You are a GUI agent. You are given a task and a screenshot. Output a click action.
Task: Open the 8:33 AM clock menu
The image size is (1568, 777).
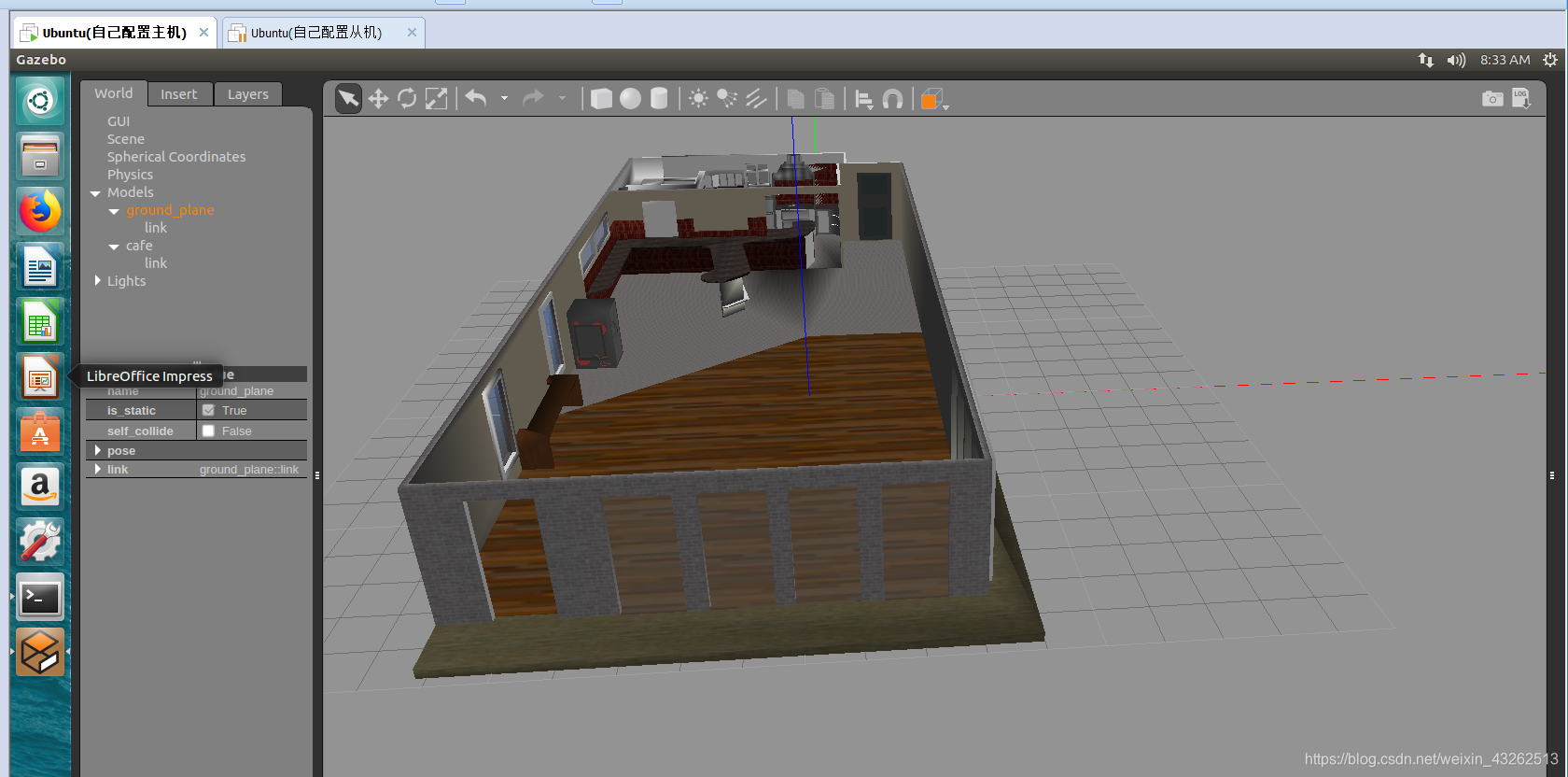point(1505,60)
